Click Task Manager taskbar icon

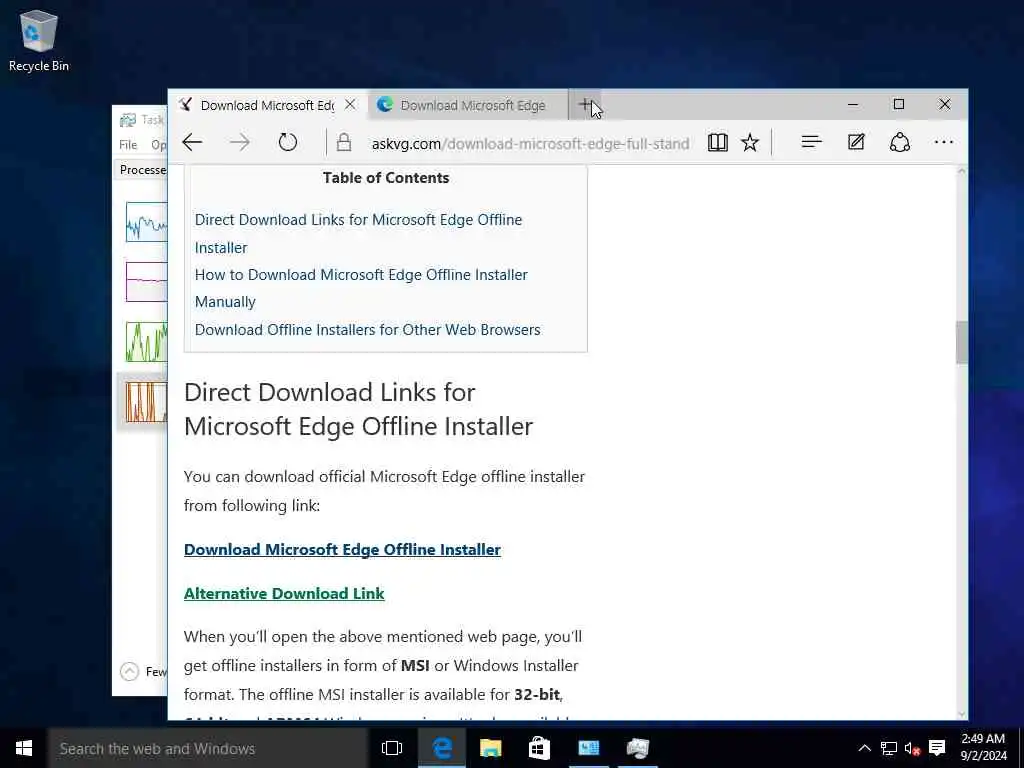[x=637, y=748]
